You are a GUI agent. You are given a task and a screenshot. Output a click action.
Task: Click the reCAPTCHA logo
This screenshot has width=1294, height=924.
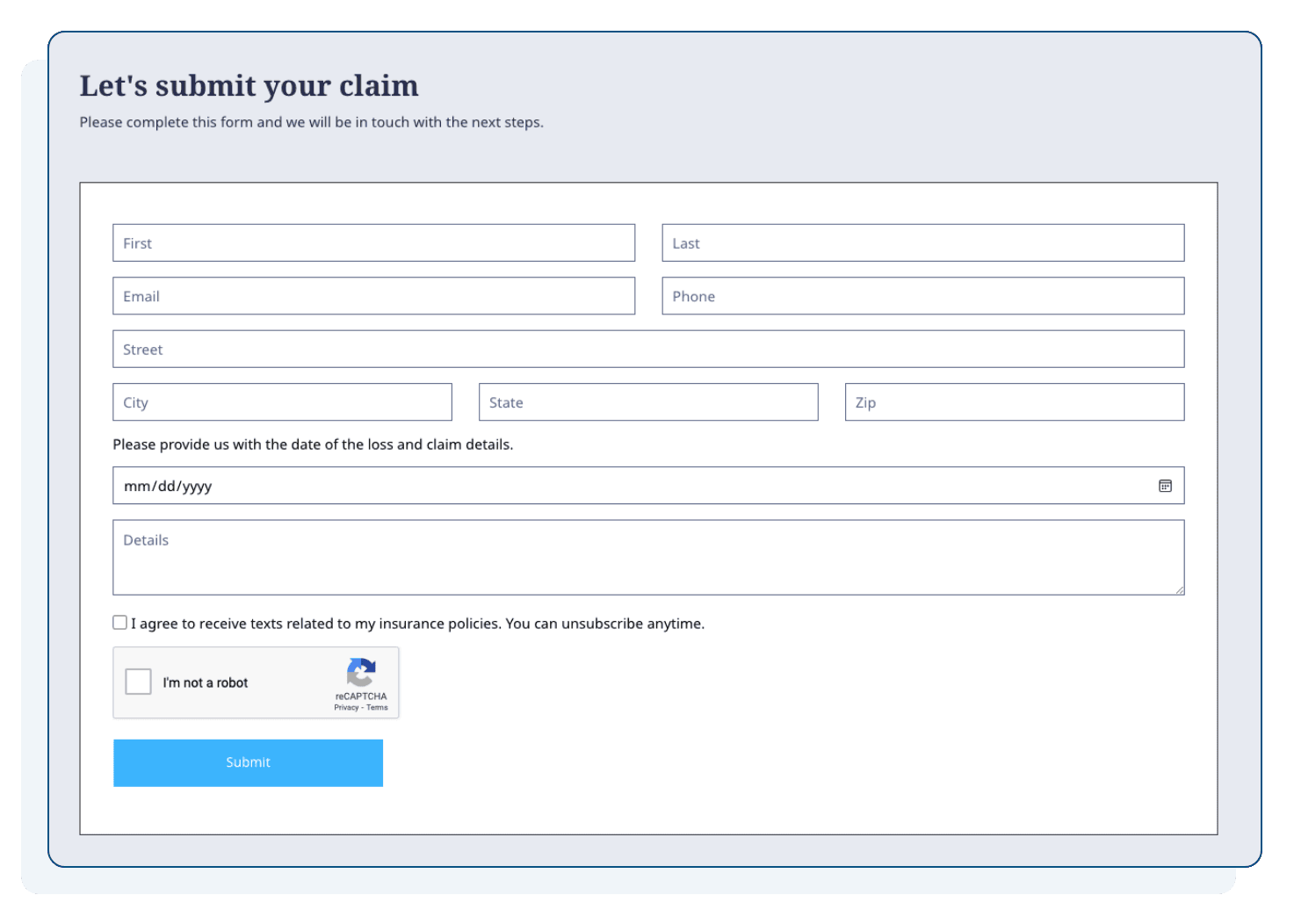(x=361, y=675)
